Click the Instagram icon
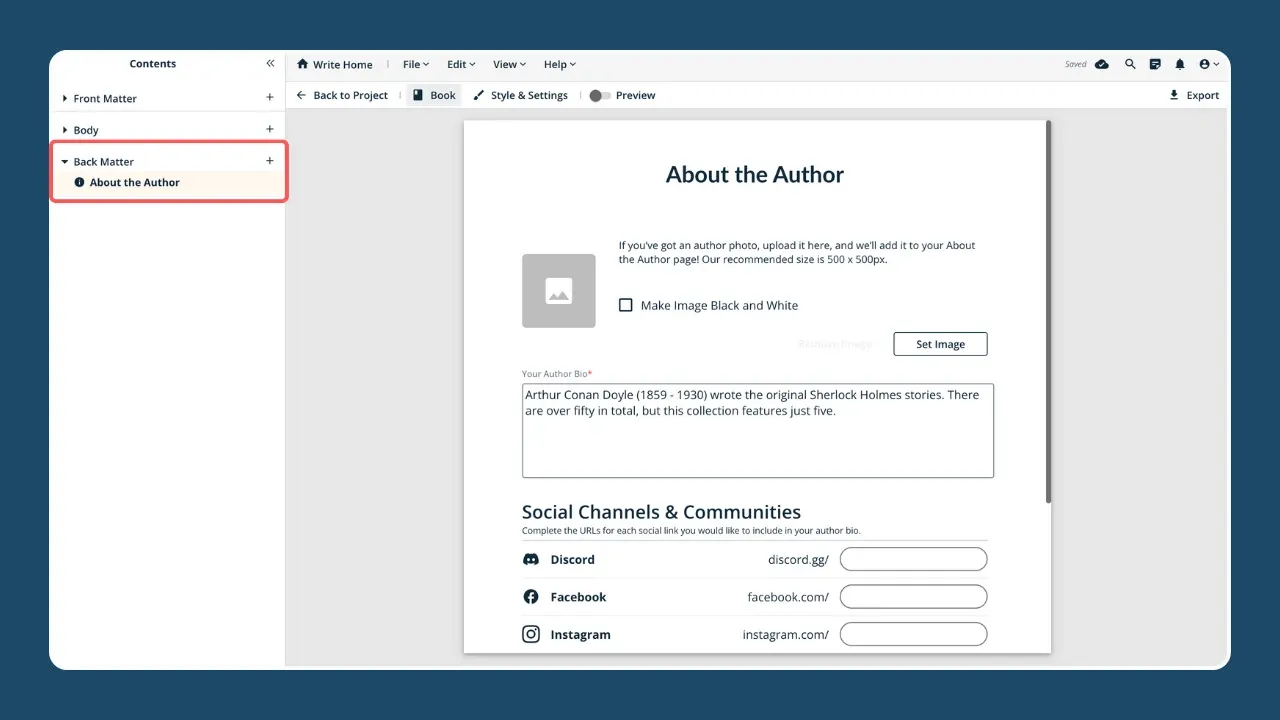This screenshot has width=1280, height=720. (x=531, y=634)
